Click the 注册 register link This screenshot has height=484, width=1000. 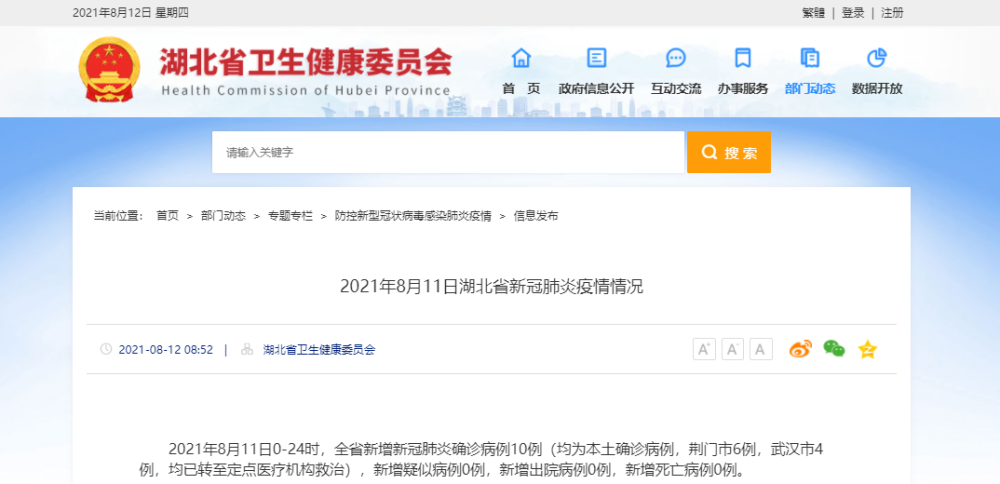coord(892,13)
